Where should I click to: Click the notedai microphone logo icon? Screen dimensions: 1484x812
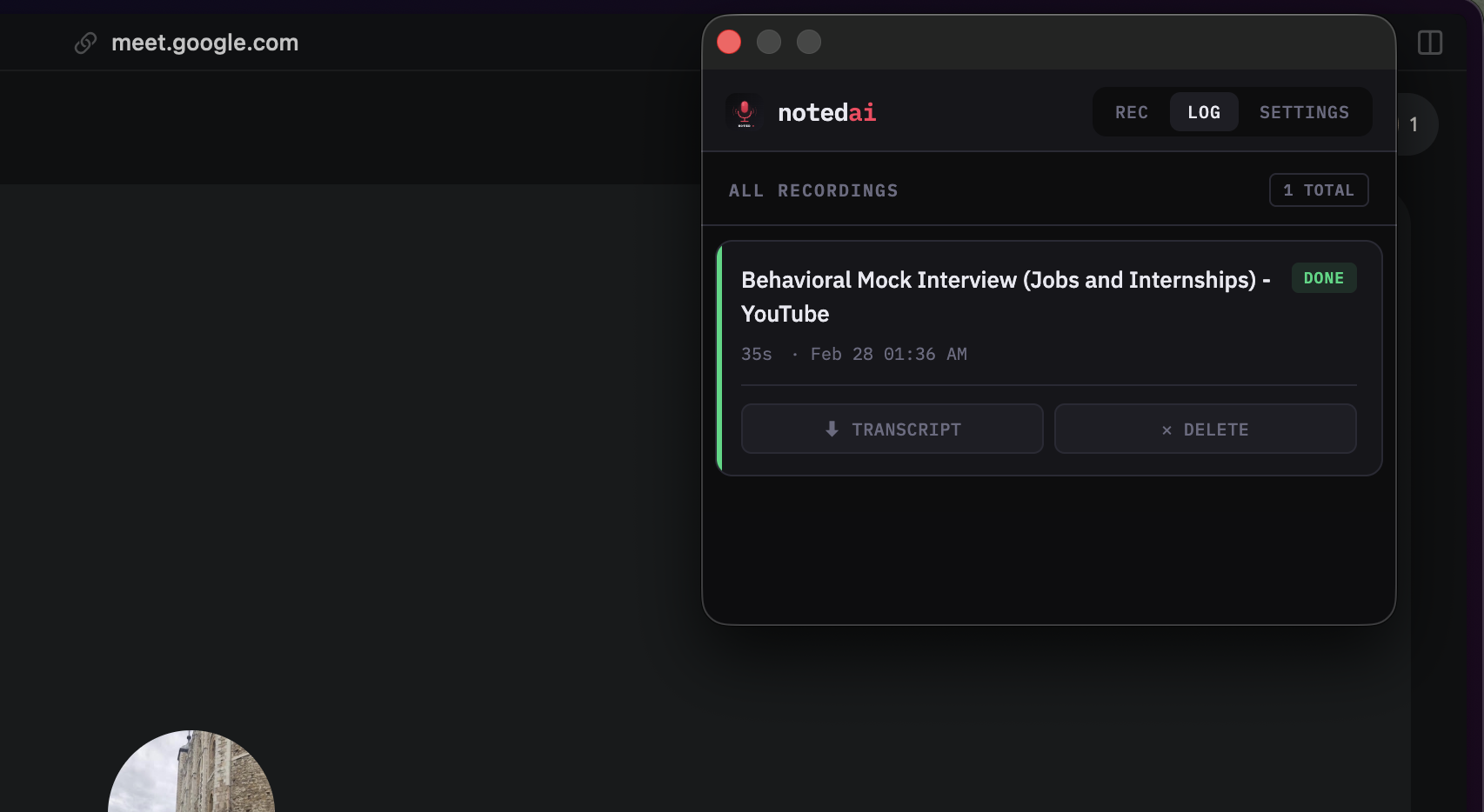click(745, 112)
